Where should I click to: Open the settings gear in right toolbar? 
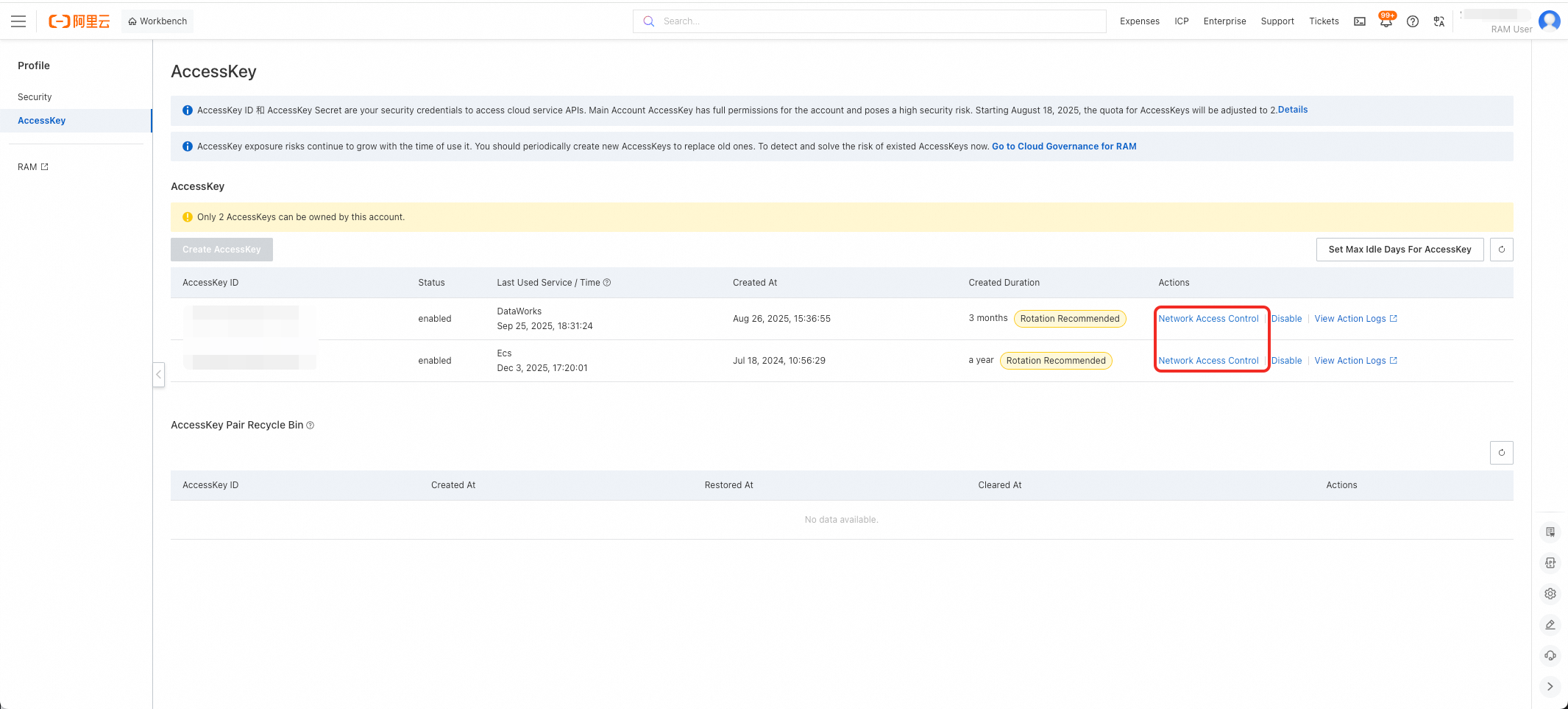(x=1550, y=593)
